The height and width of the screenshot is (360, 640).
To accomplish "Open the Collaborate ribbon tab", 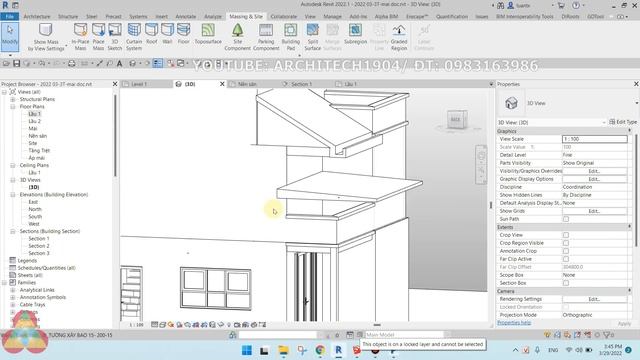I will [x=284, y=16].
